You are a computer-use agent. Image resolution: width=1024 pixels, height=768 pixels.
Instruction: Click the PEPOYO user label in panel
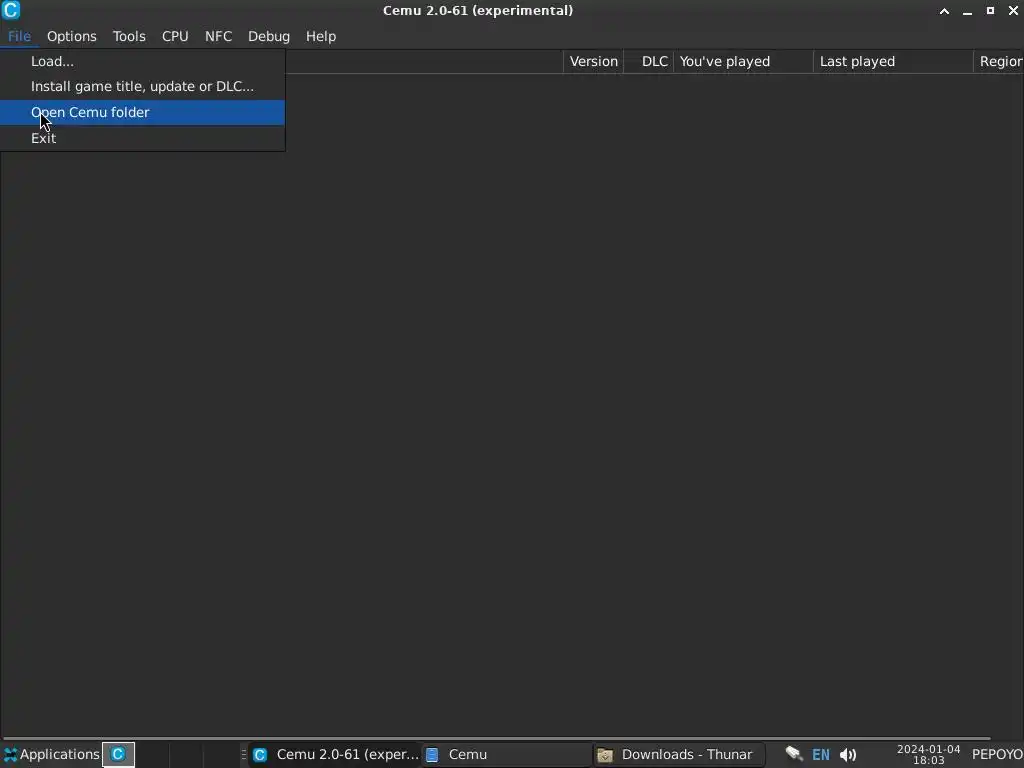click(997, 754)
